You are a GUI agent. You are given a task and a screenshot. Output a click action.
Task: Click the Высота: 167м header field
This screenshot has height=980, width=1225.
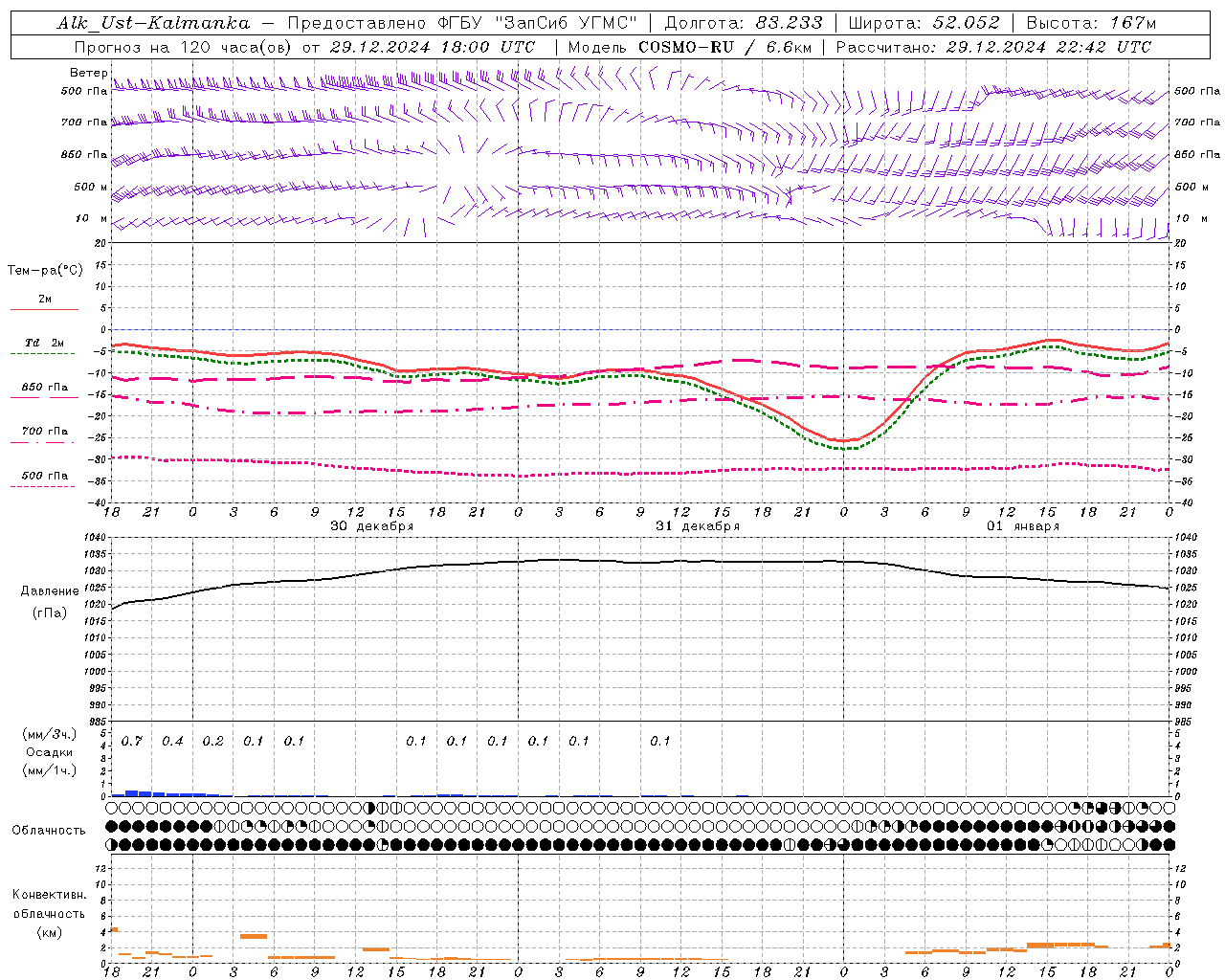[x=1091, y=23]
